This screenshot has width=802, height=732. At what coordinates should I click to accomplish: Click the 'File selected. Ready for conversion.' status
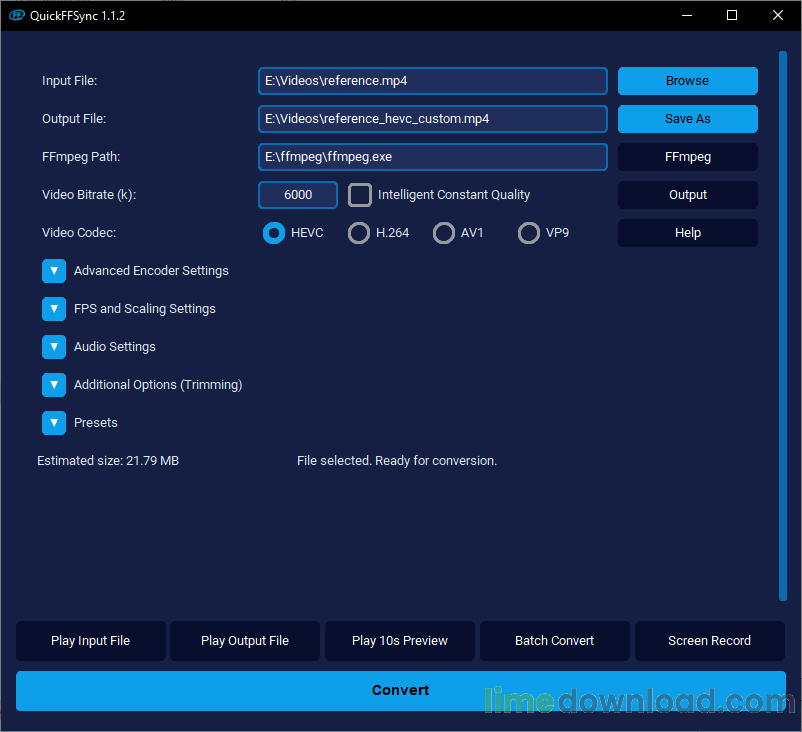[x=397, y=461]
